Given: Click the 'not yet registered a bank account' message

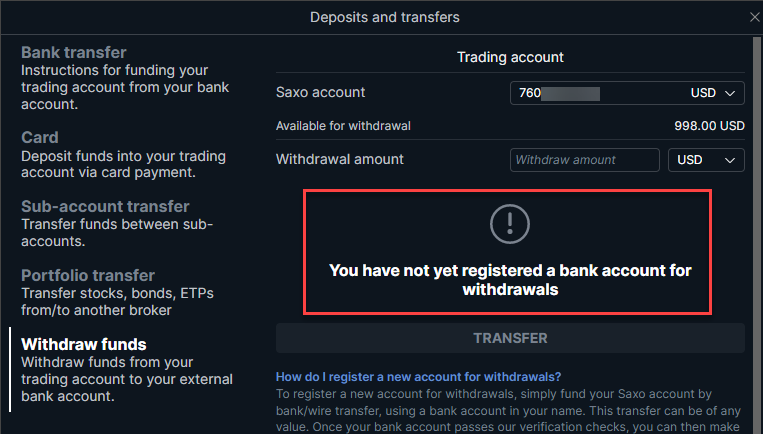Looking at the screenshot, I should tap(510, 280).
